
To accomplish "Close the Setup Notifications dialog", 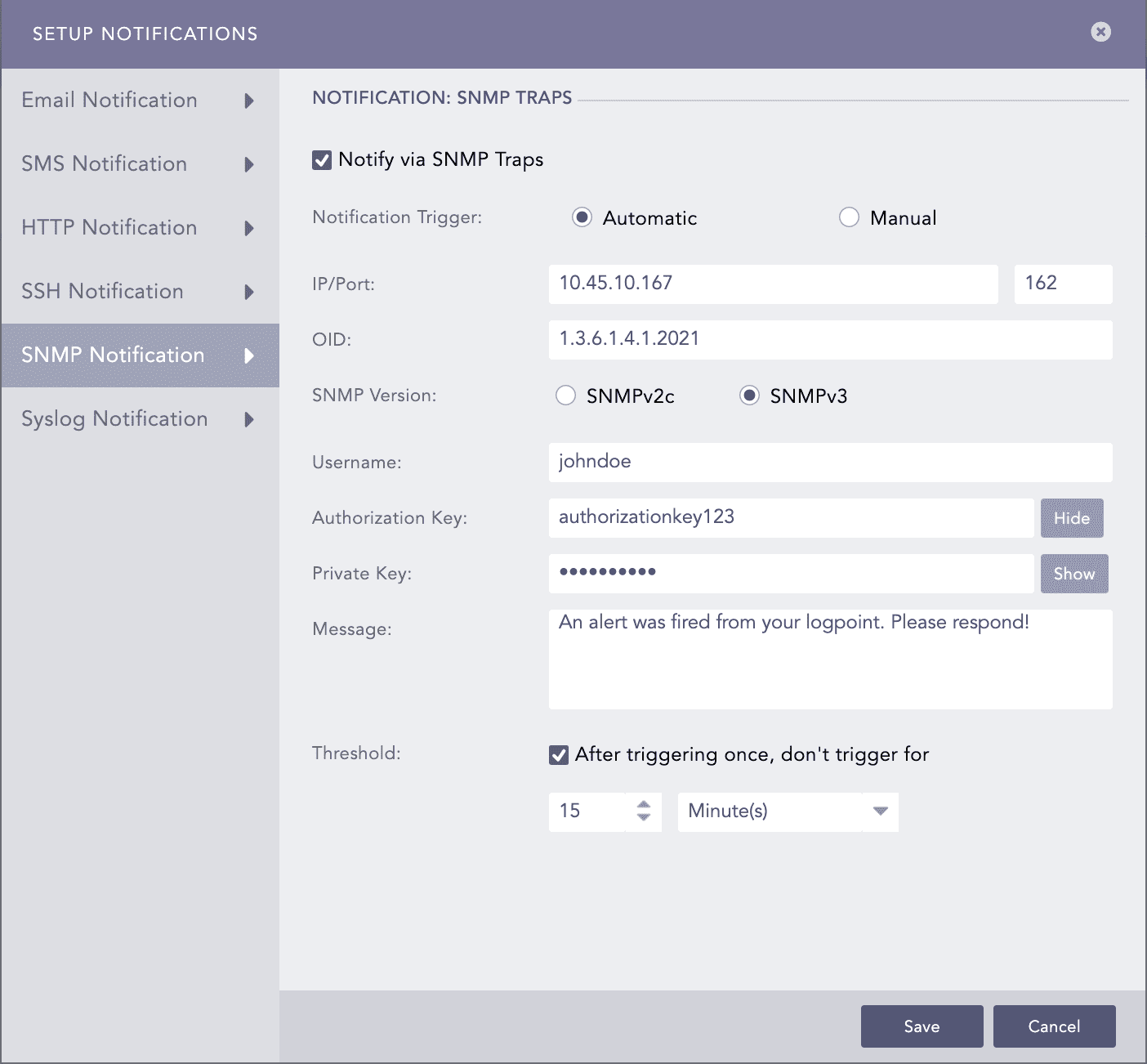I will 1100,32.
